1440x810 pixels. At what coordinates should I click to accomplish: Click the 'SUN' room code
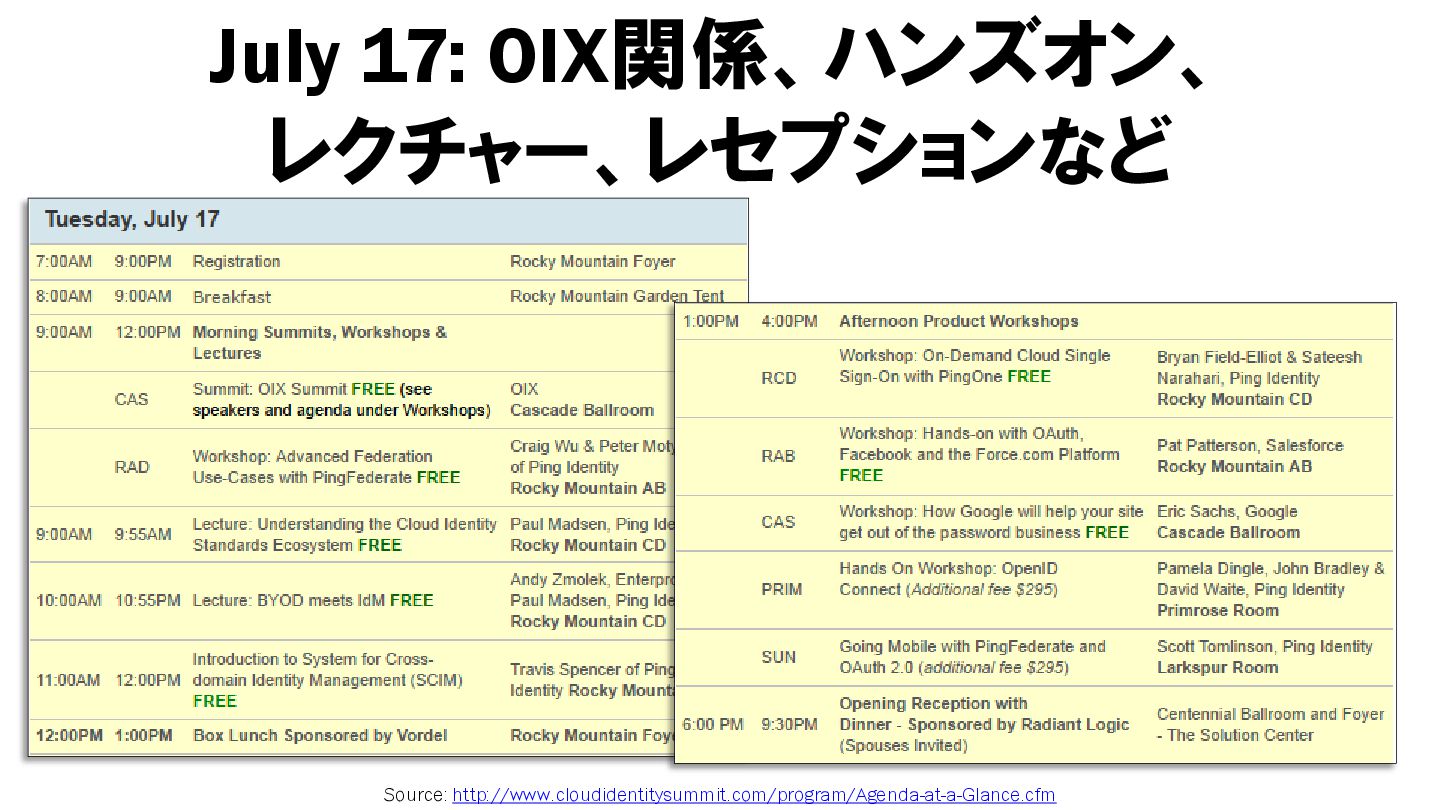[x=778, y=658]
